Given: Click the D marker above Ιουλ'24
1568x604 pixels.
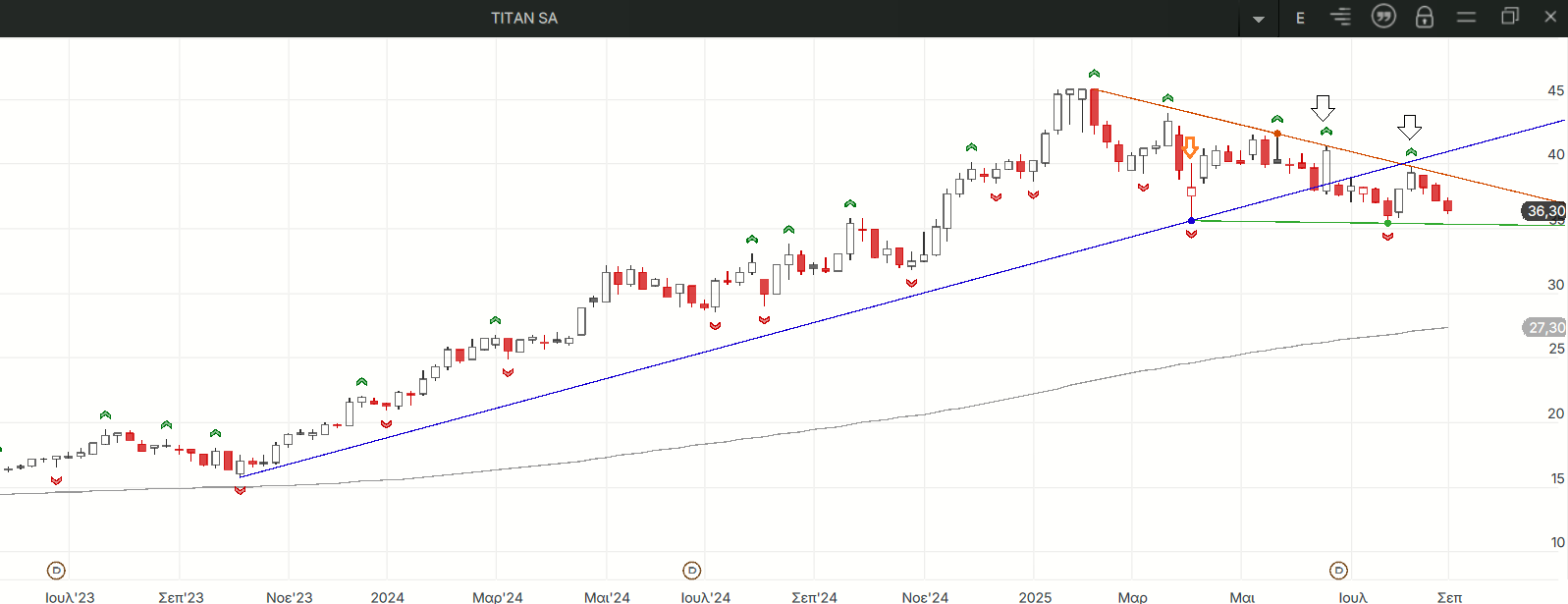Looking at the screenshot, I should click(691, 570).
